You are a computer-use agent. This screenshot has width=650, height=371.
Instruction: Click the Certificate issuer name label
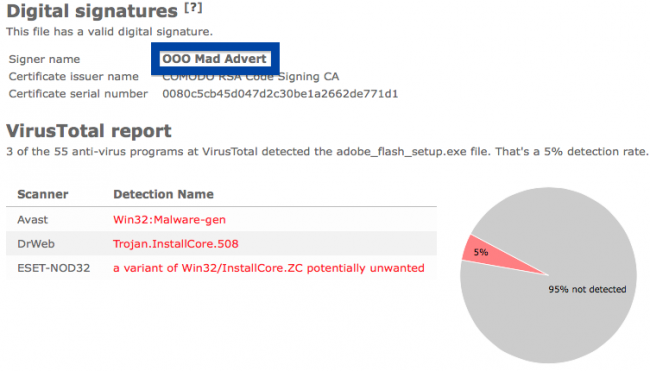(x=74, y=77)
